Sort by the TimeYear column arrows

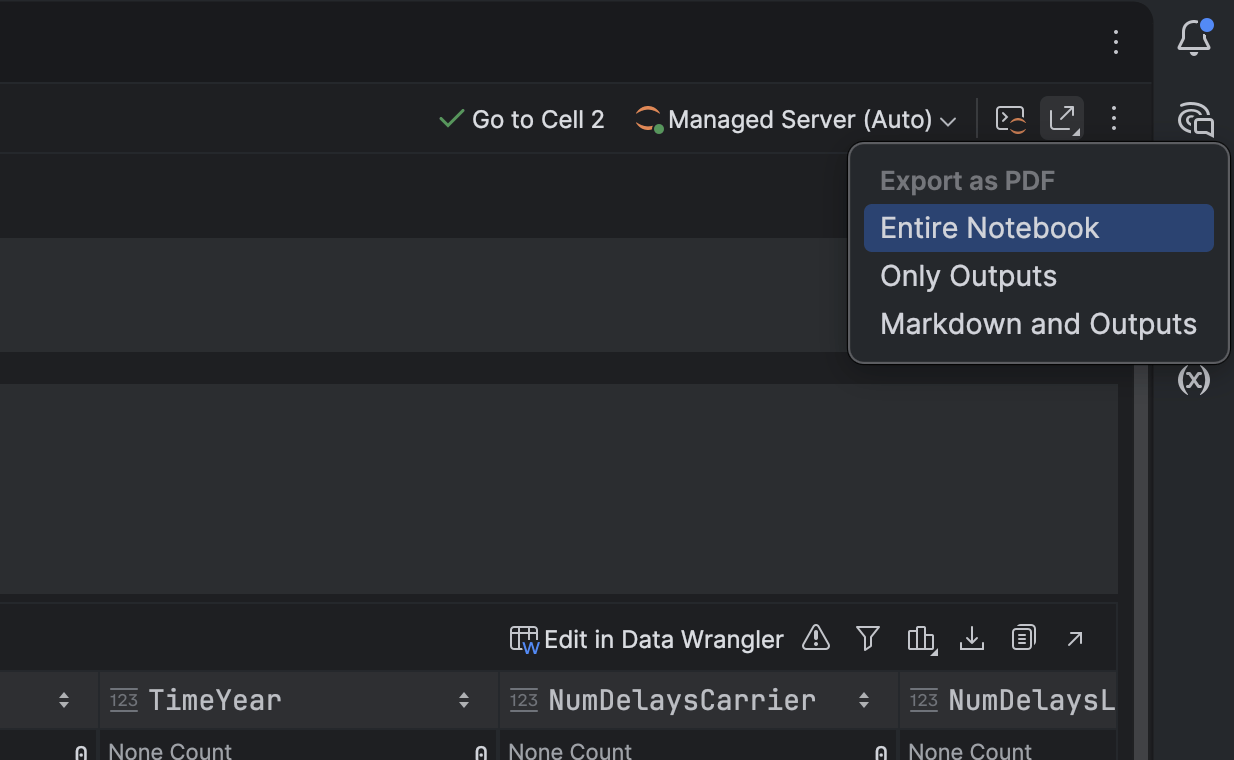(464, 700)
